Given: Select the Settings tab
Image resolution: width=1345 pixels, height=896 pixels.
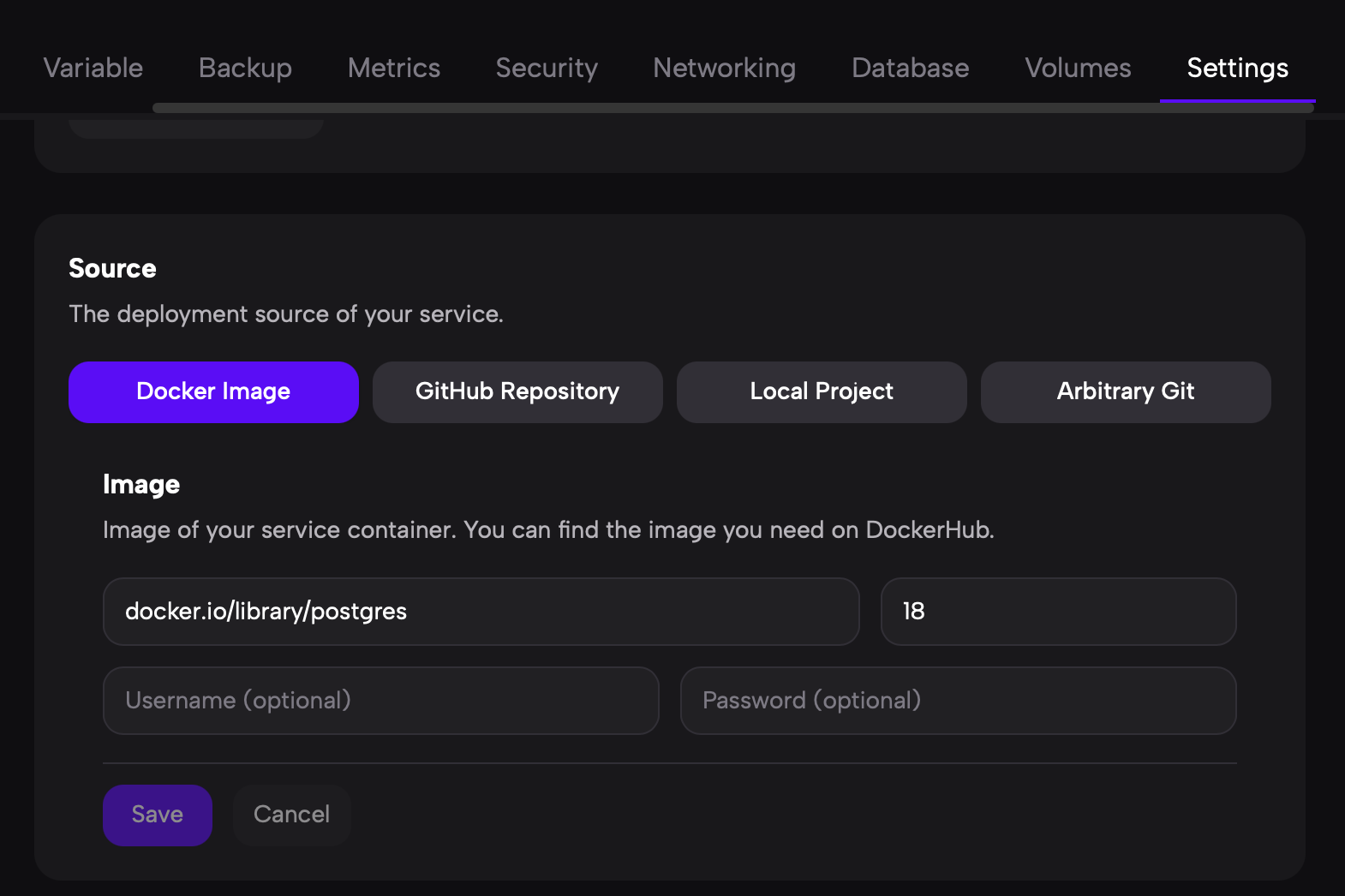Looking at the screenshot, I should 1237,68.
